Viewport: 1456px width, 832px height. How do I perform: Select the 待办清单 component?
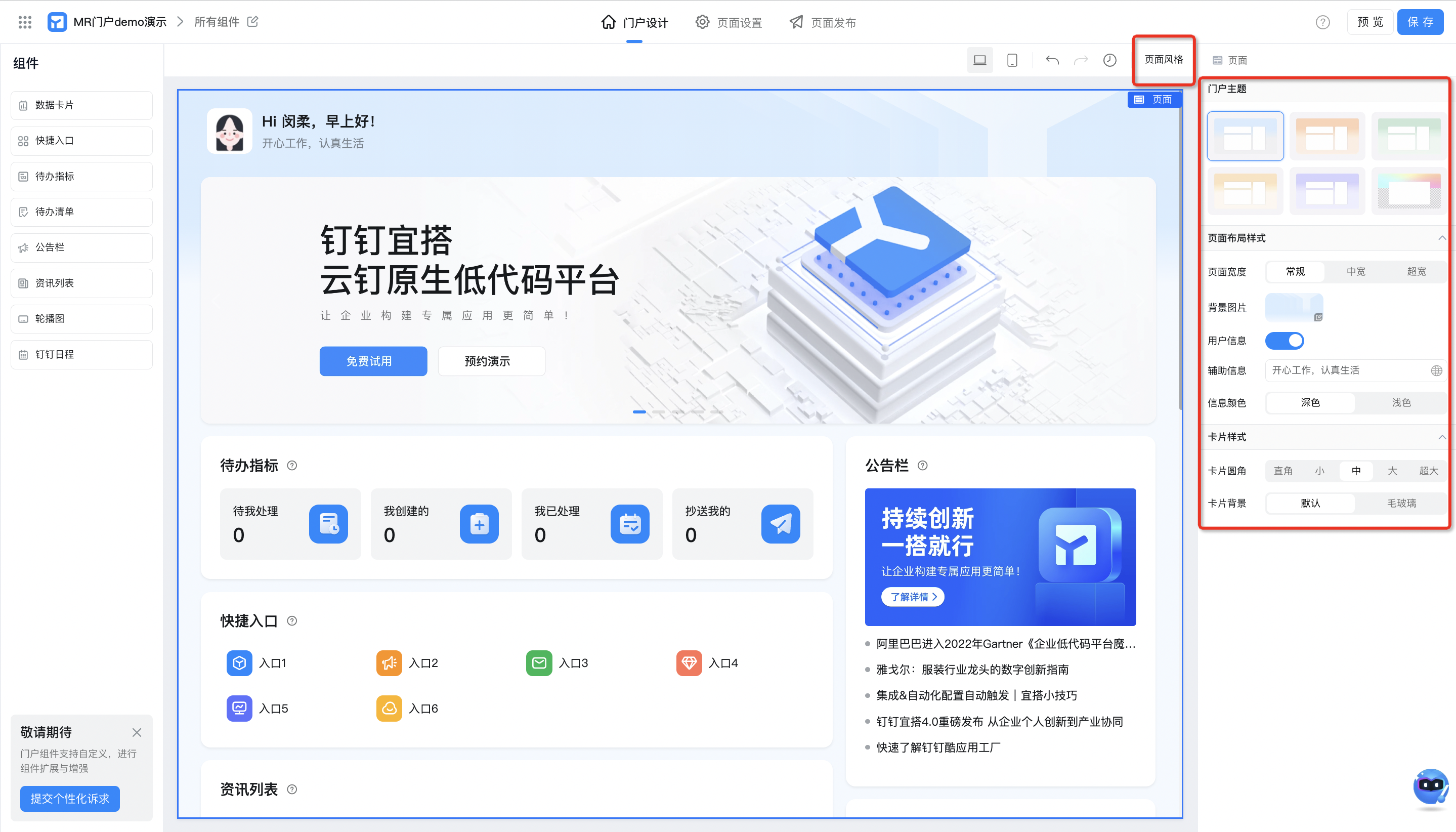pos(81,212)
